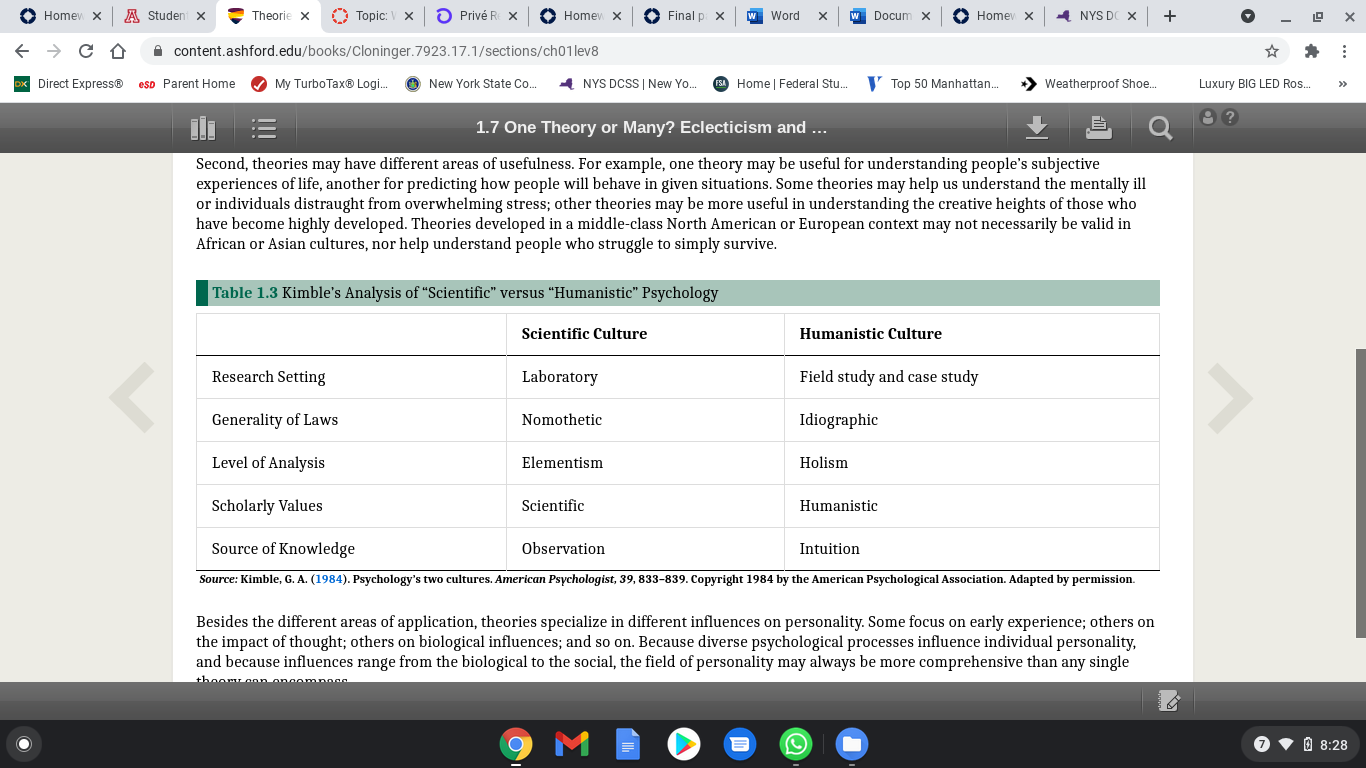Click the address bar URL field
This screenshot has width=1366, height=768.
click(x=700, y=51)
